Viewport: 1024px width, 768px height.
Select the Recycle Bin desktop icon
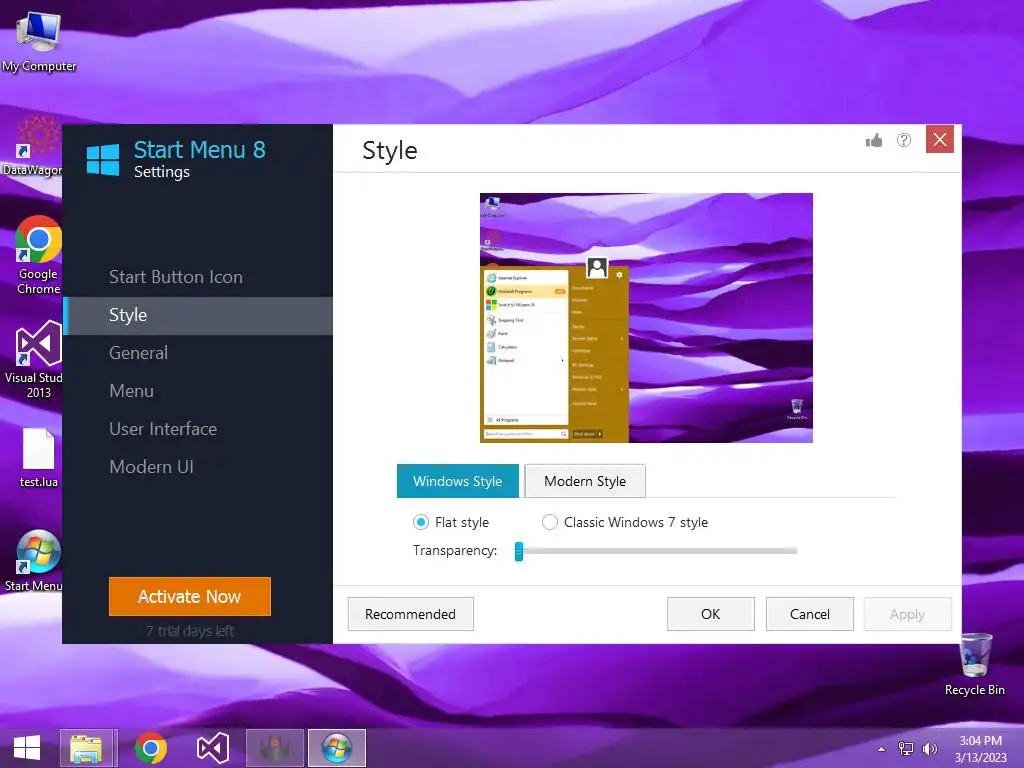[975, 664]
